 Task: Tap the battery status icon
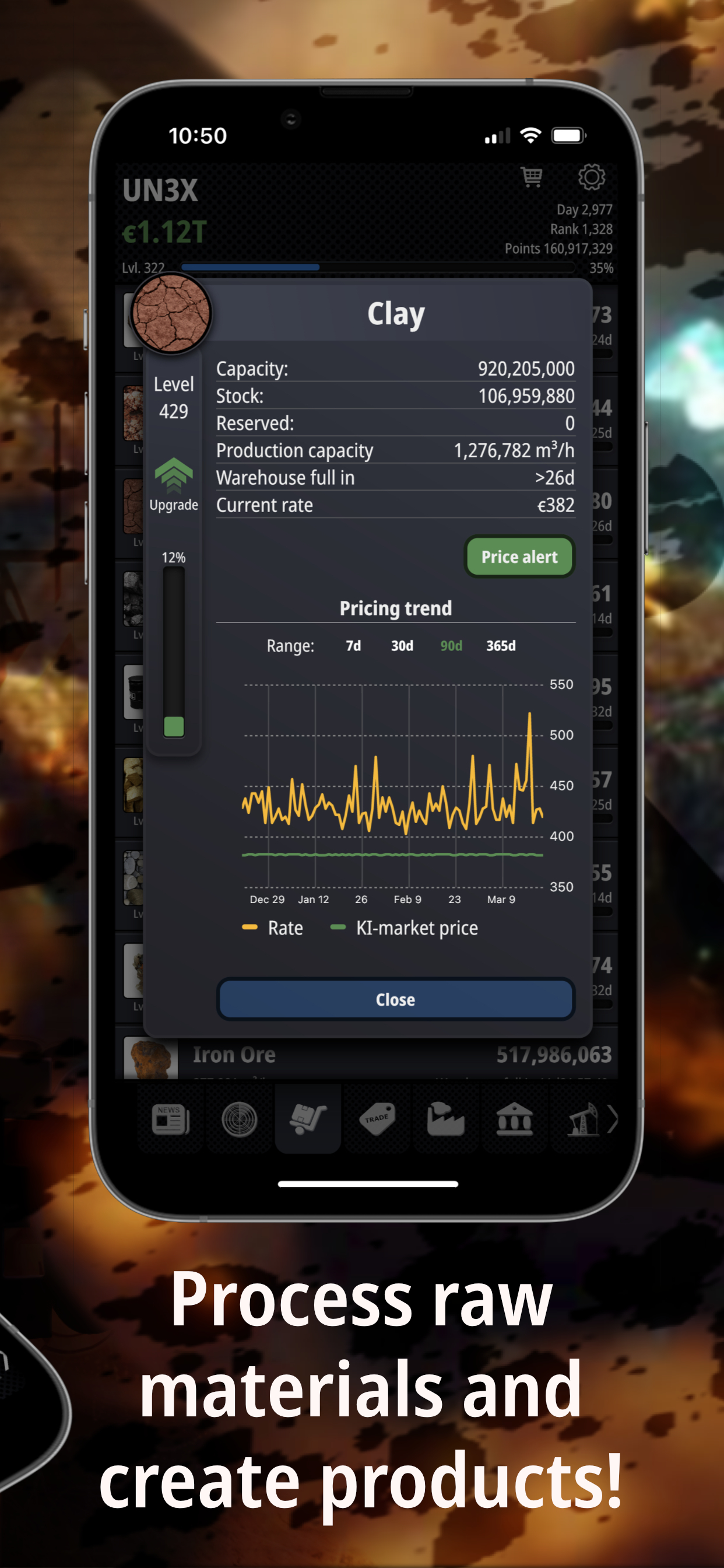(568, 135)
